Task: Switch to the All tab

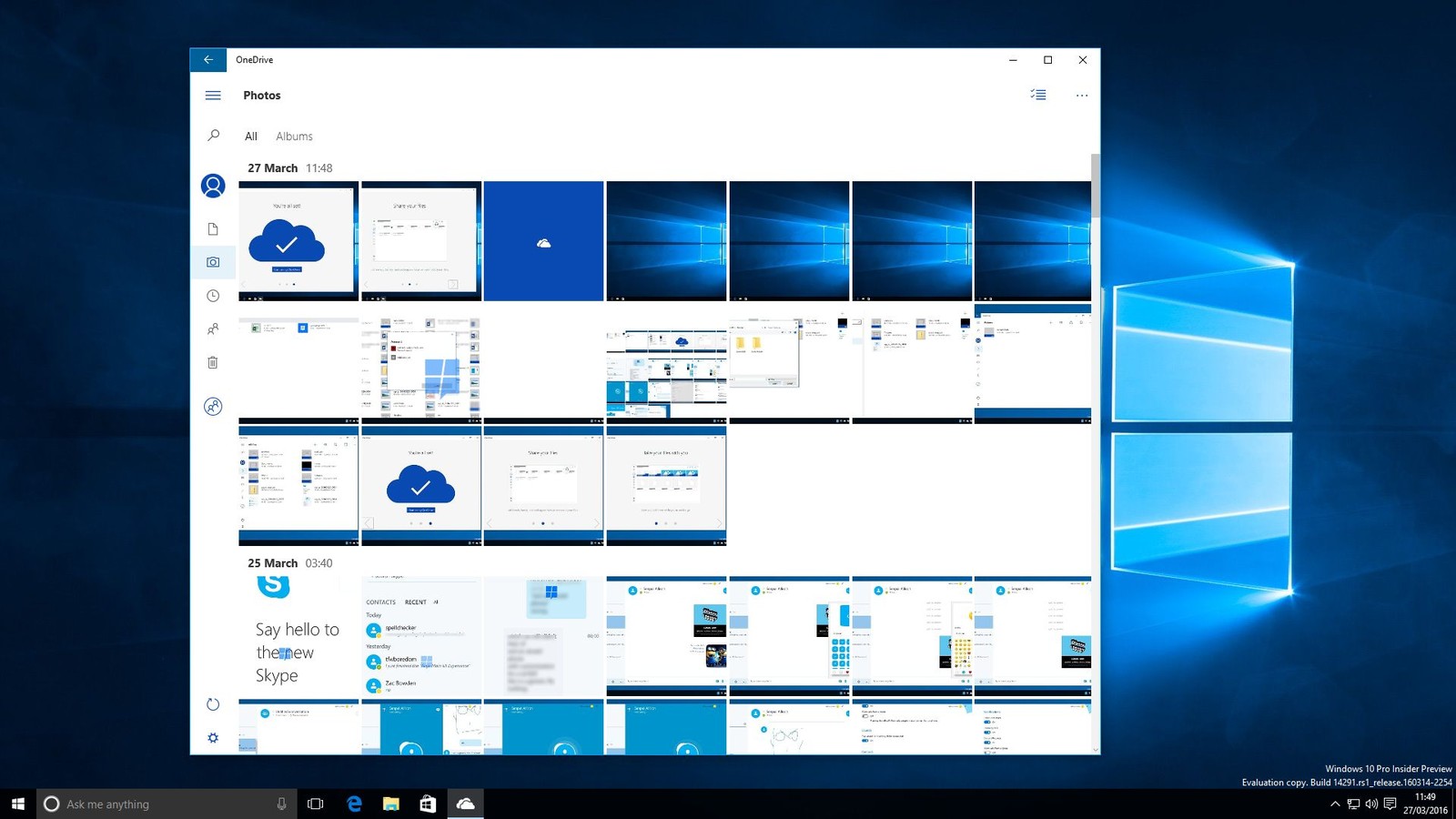Action: pyautogui.click(x=251, y=136)
